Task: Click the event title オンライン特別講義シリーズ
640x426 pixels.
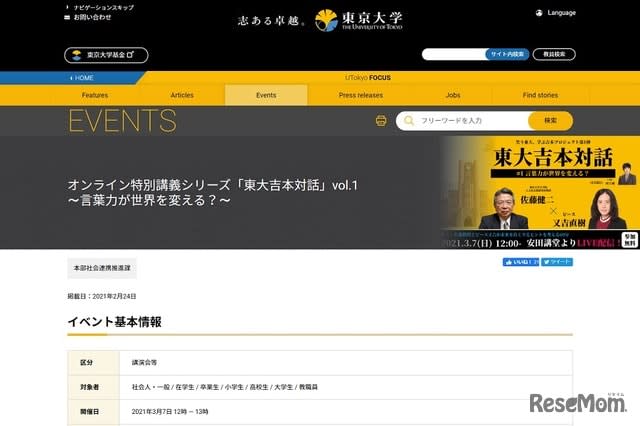Action: [212, 193]
